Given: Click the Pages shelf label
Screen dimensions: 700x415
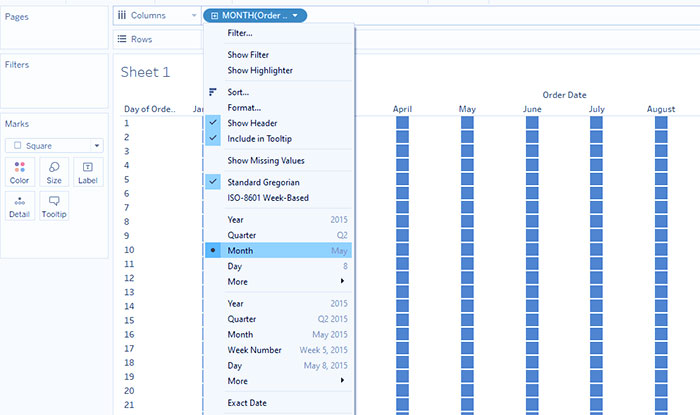Looking at the screenshot, I should pyautogui.click(x=17, y=17).
